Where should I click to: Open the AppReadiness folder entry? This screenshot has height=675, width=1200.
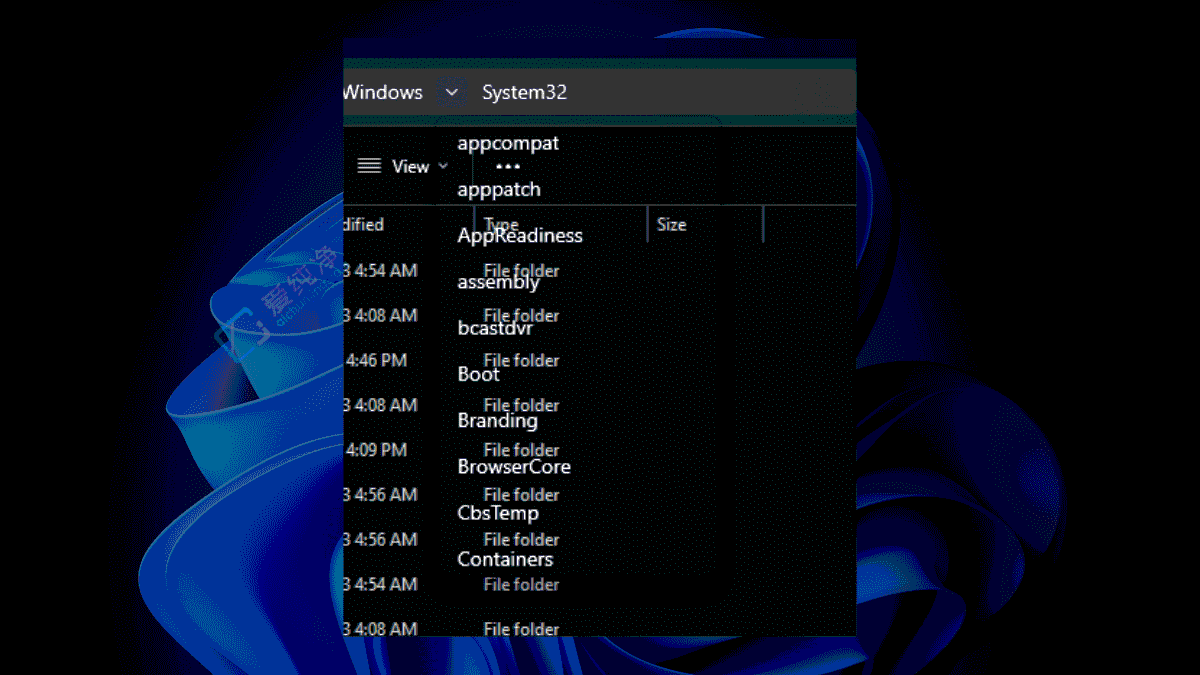[x=520, y=236]
